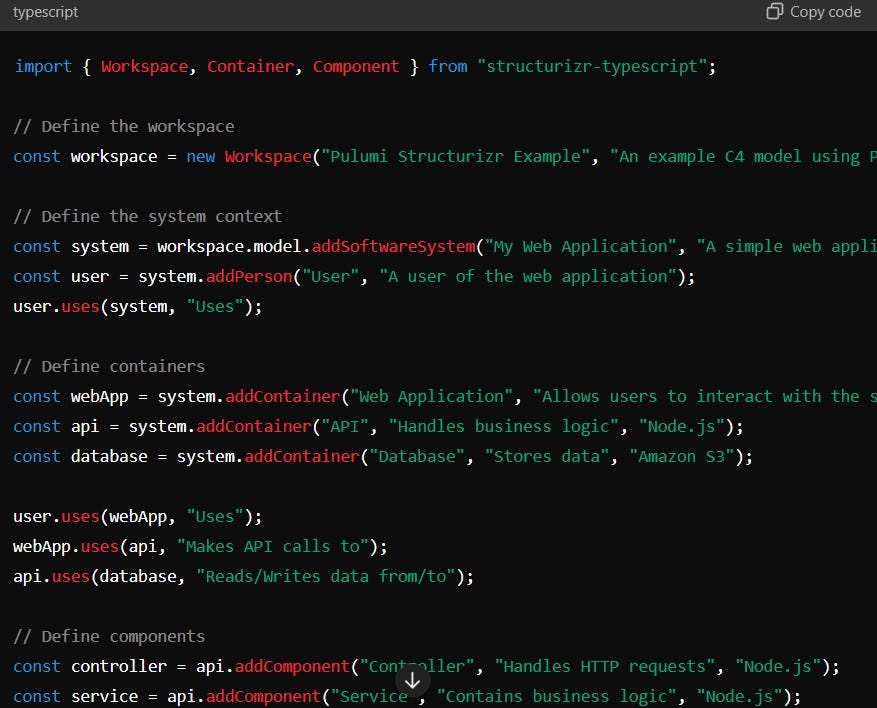Screen dimensions: 877x708
Task: Click 'addSoftwareSystem' method name
Action: tap(393, 247)
